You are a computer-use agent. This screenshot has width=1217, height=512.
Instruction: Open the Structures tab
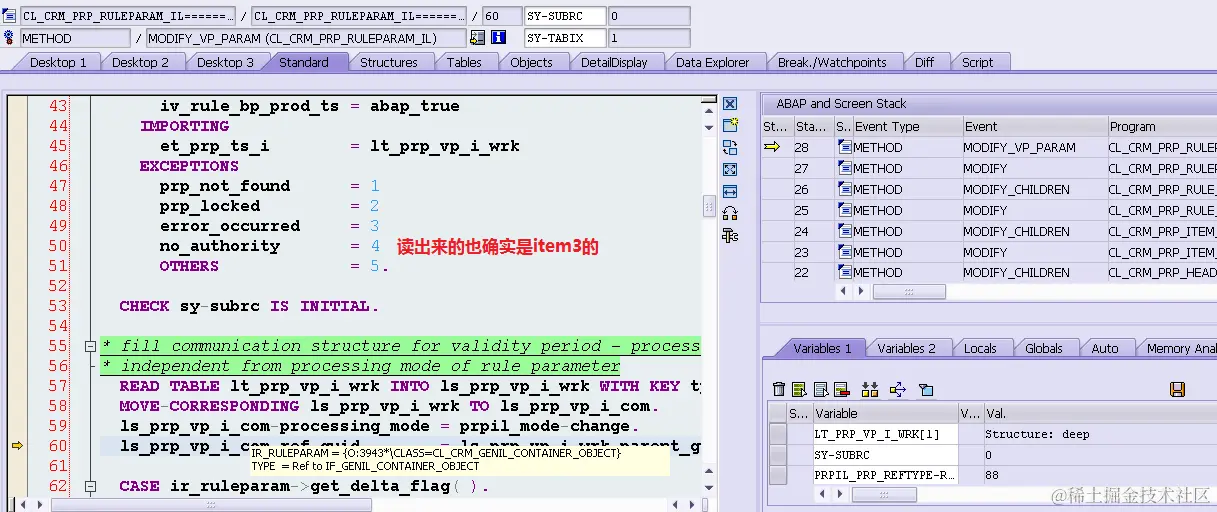389,62
